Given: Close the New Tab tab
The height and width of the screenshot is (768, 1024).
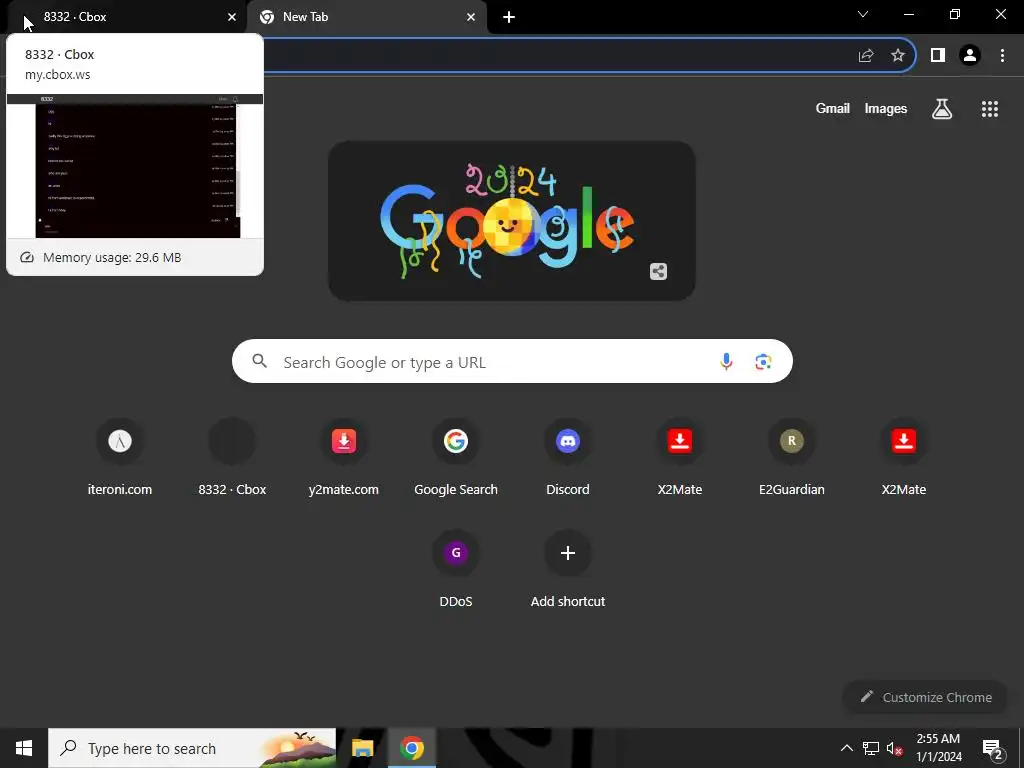Looking at the screenshot, I should (471, 17).
